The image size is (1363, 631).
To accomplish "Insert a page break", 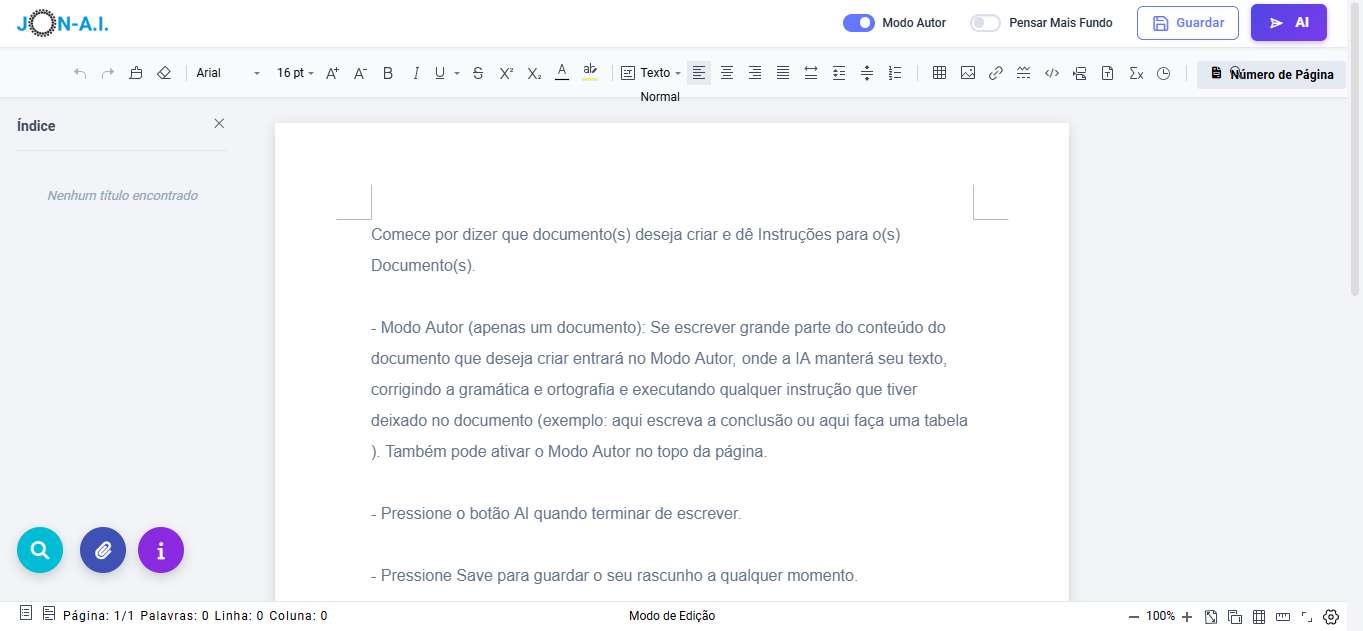I will (x=1079, y=73).
